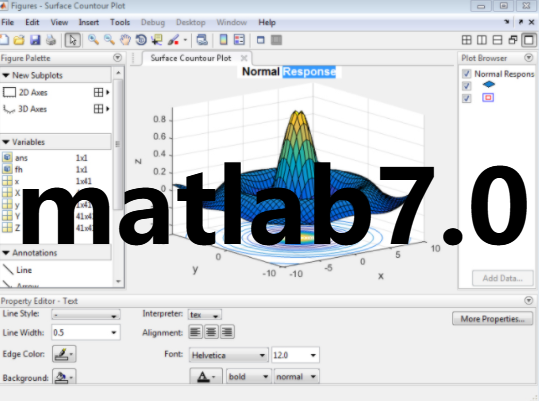
Task: Undock the figure window arrow icon
Action: tap(521, 22)
